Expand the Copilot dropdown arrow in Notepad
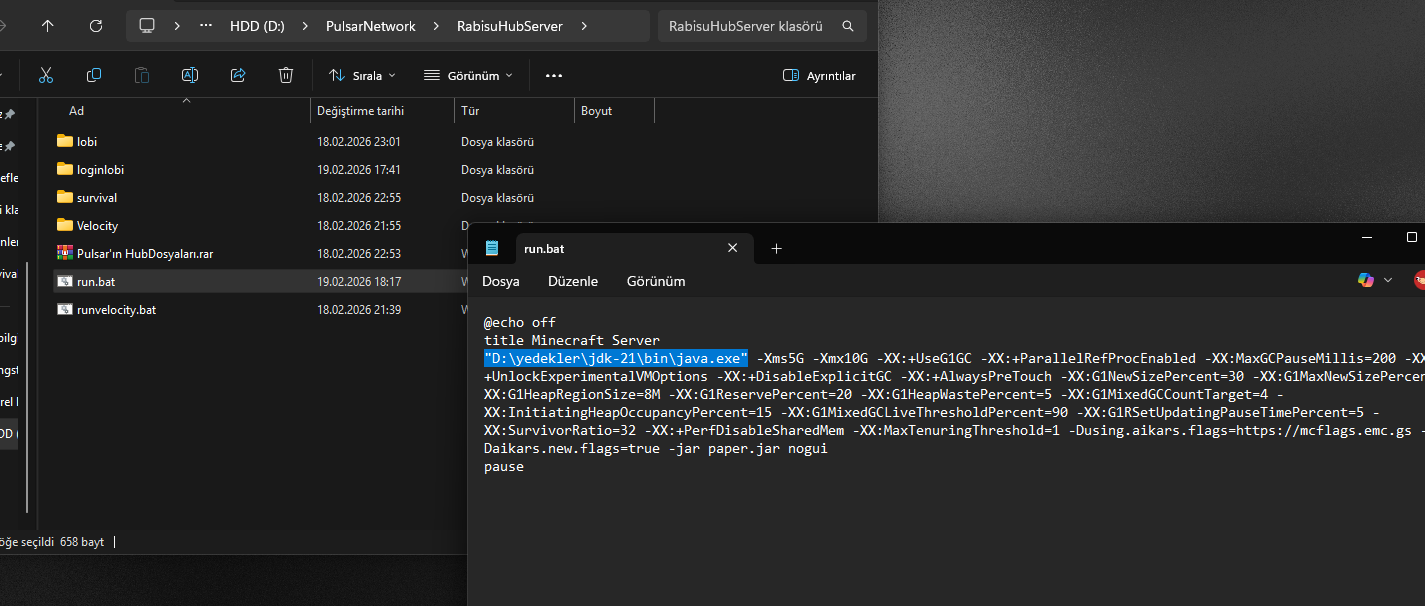The image size is (1425, 606). 1388,281
